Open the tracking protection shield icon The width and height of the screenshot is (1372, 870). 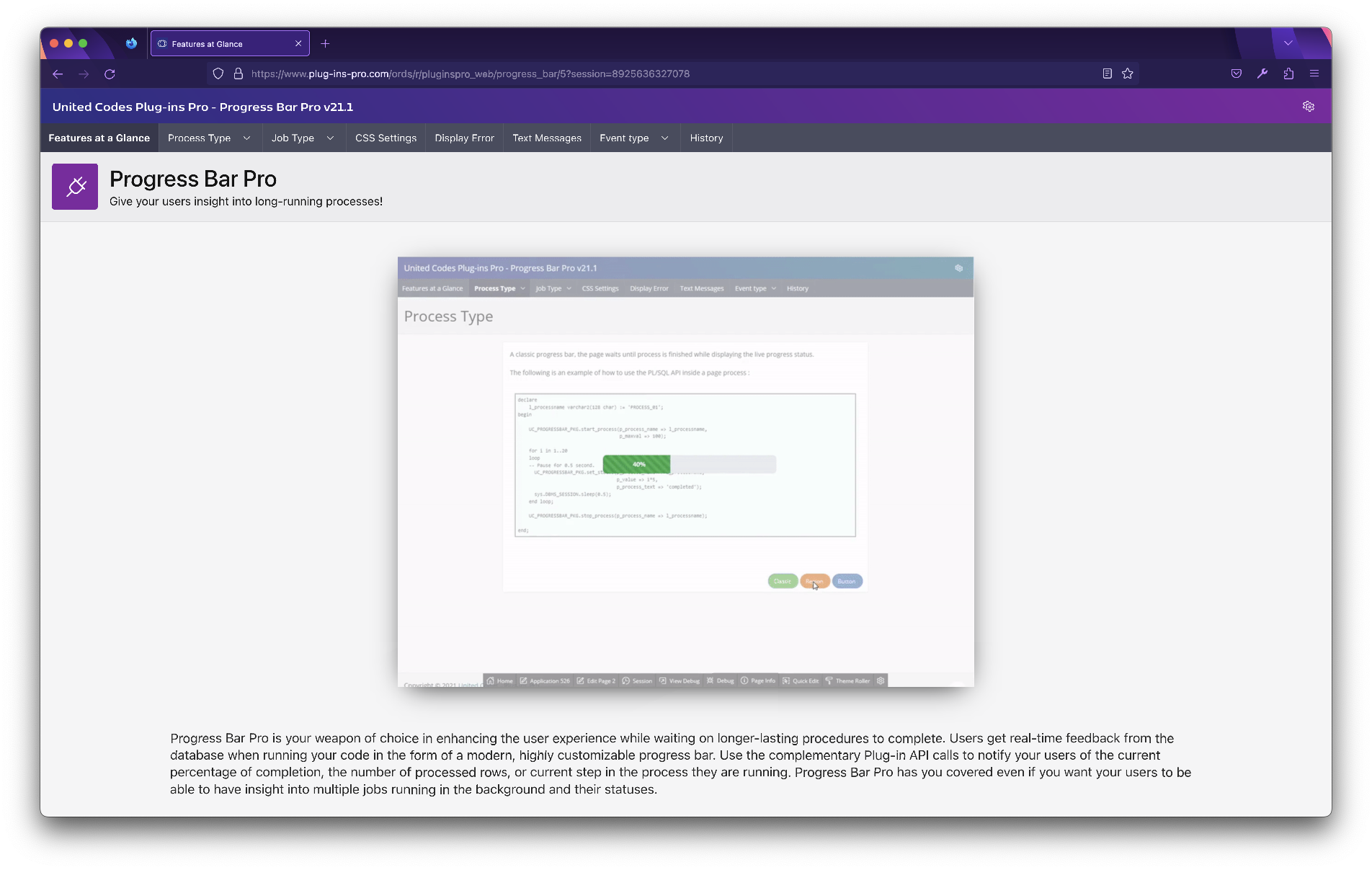[x=218, y=74]
